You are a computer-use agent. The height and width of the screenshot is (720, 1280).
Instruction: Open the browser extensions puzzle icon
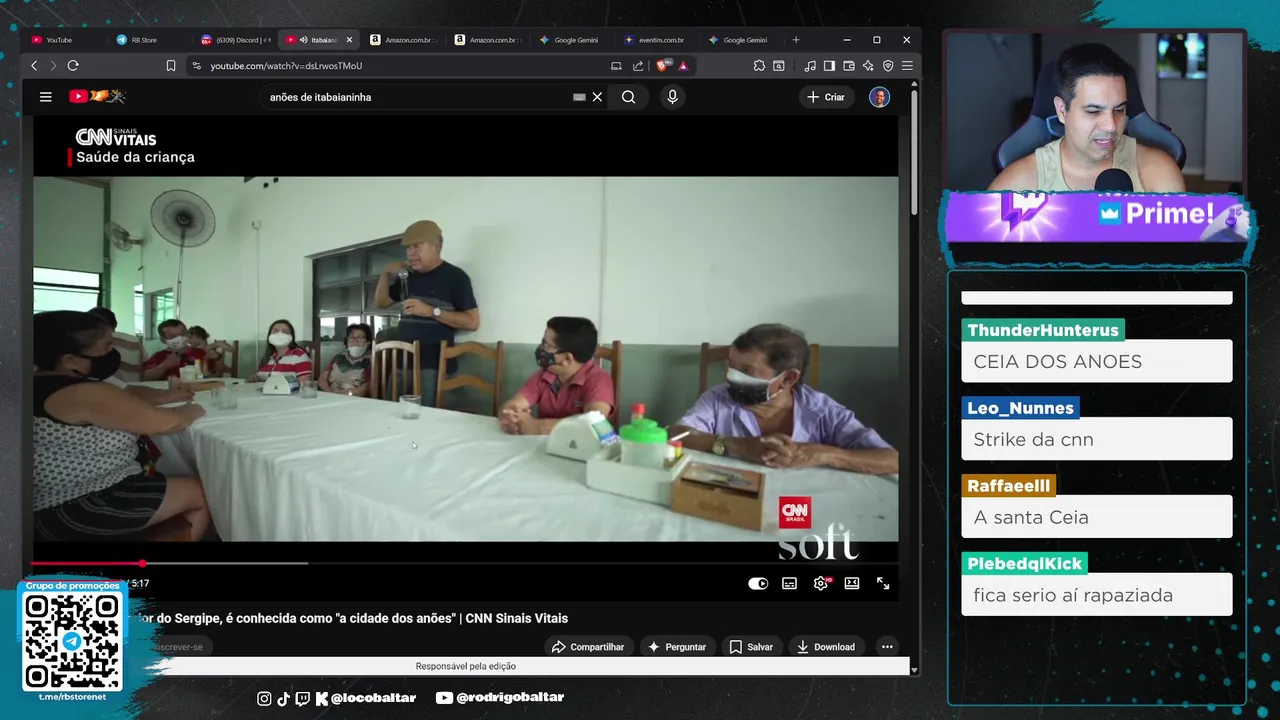759,66
